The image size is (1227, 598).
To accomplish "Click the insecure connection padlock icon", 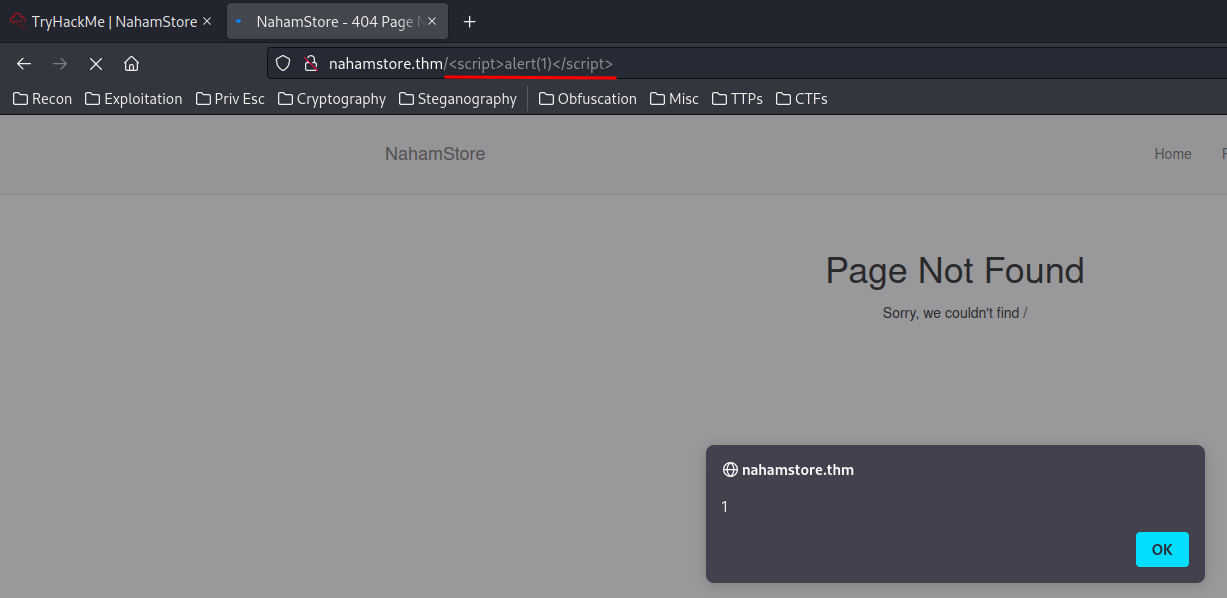I will [311, 63].
